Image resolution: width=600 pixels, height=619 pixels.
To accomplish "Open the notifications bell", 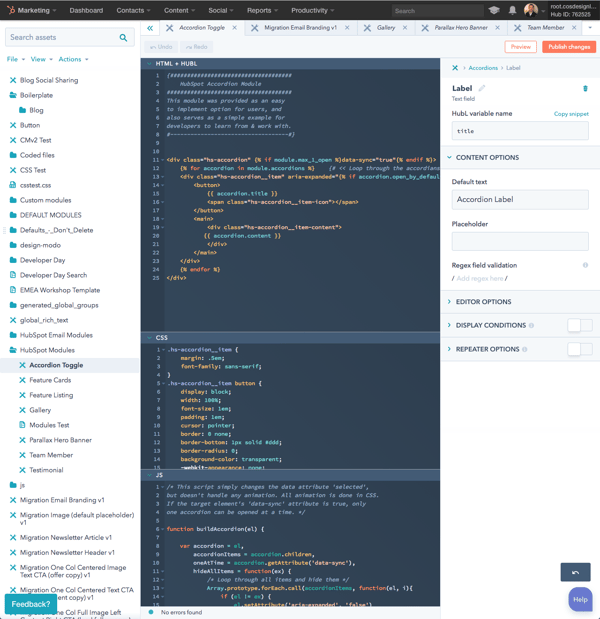I will (x=512, y=11).
